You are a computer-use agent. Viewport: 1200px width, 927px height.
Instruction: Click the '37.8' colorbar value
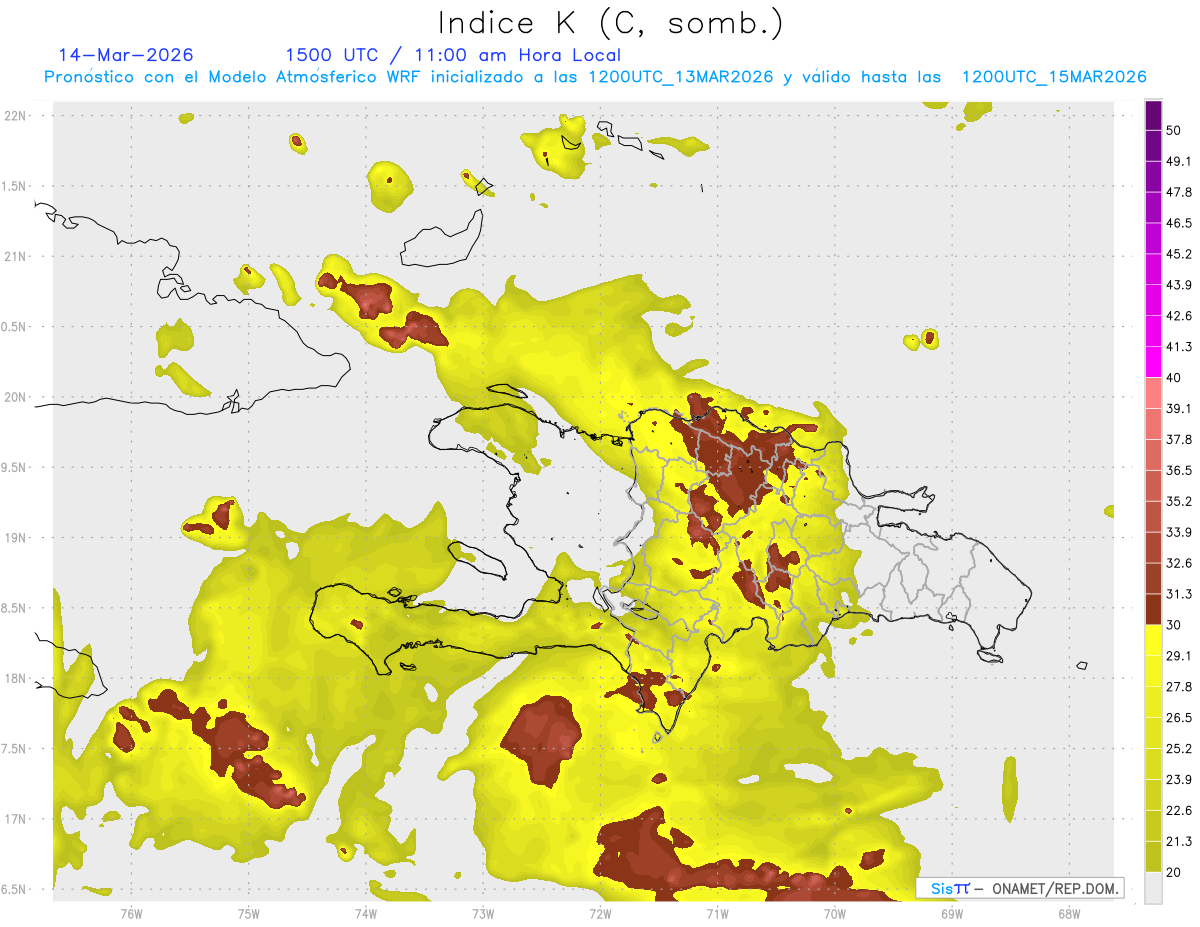[1179, 439]
